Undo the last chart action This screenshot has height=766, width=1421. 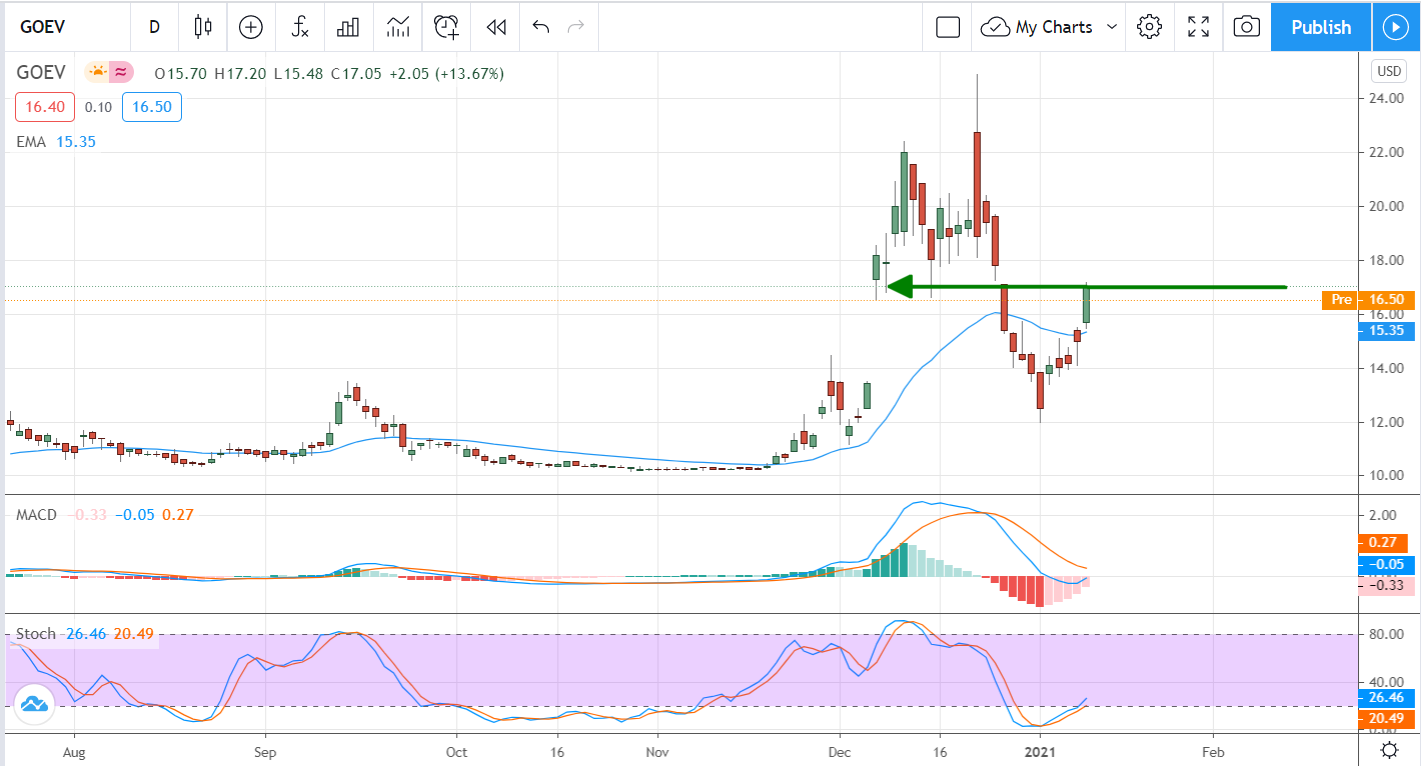[x=541, y=27]
